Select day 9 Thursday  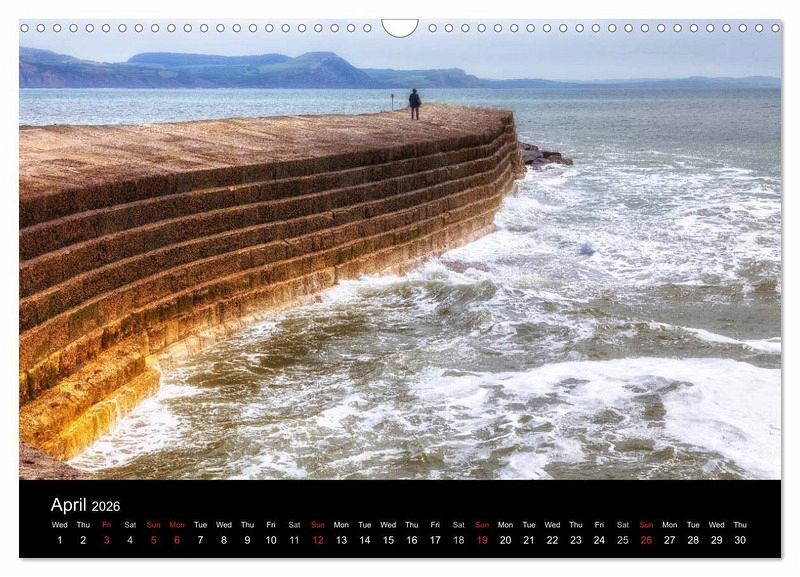247,540
